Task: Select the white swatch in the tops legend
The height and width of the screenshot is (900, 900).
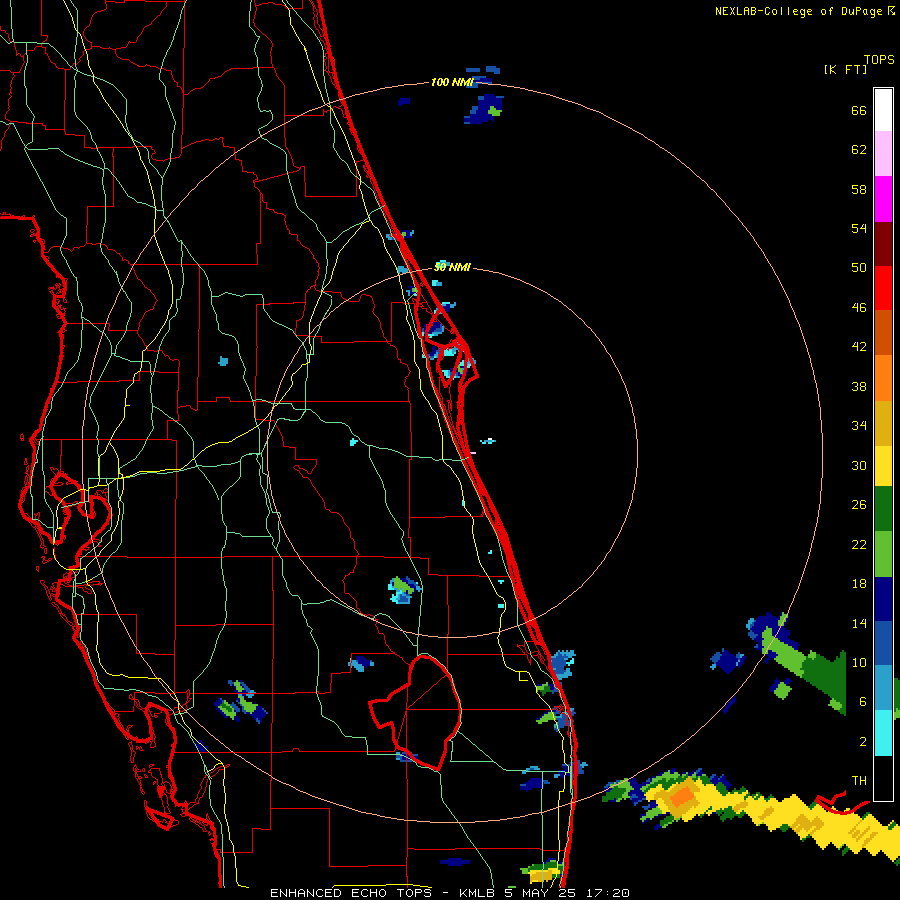Action: pos(883,110)
